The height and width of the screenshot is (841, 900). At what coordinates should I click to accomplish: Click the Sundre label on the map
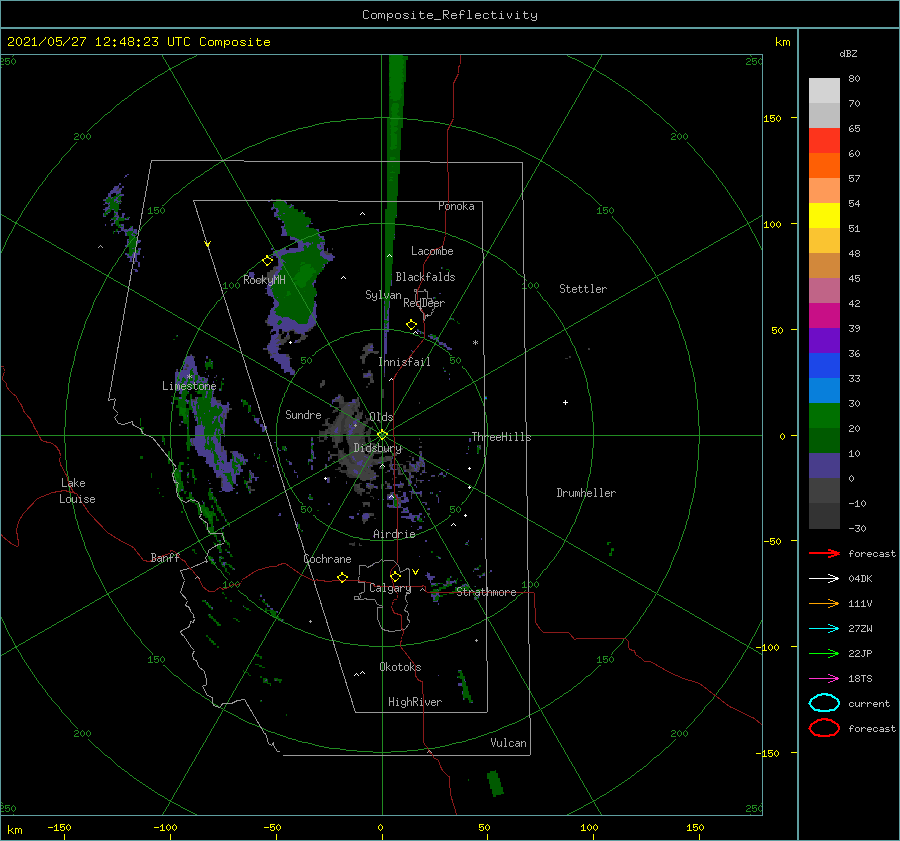(x=303, y=414)
